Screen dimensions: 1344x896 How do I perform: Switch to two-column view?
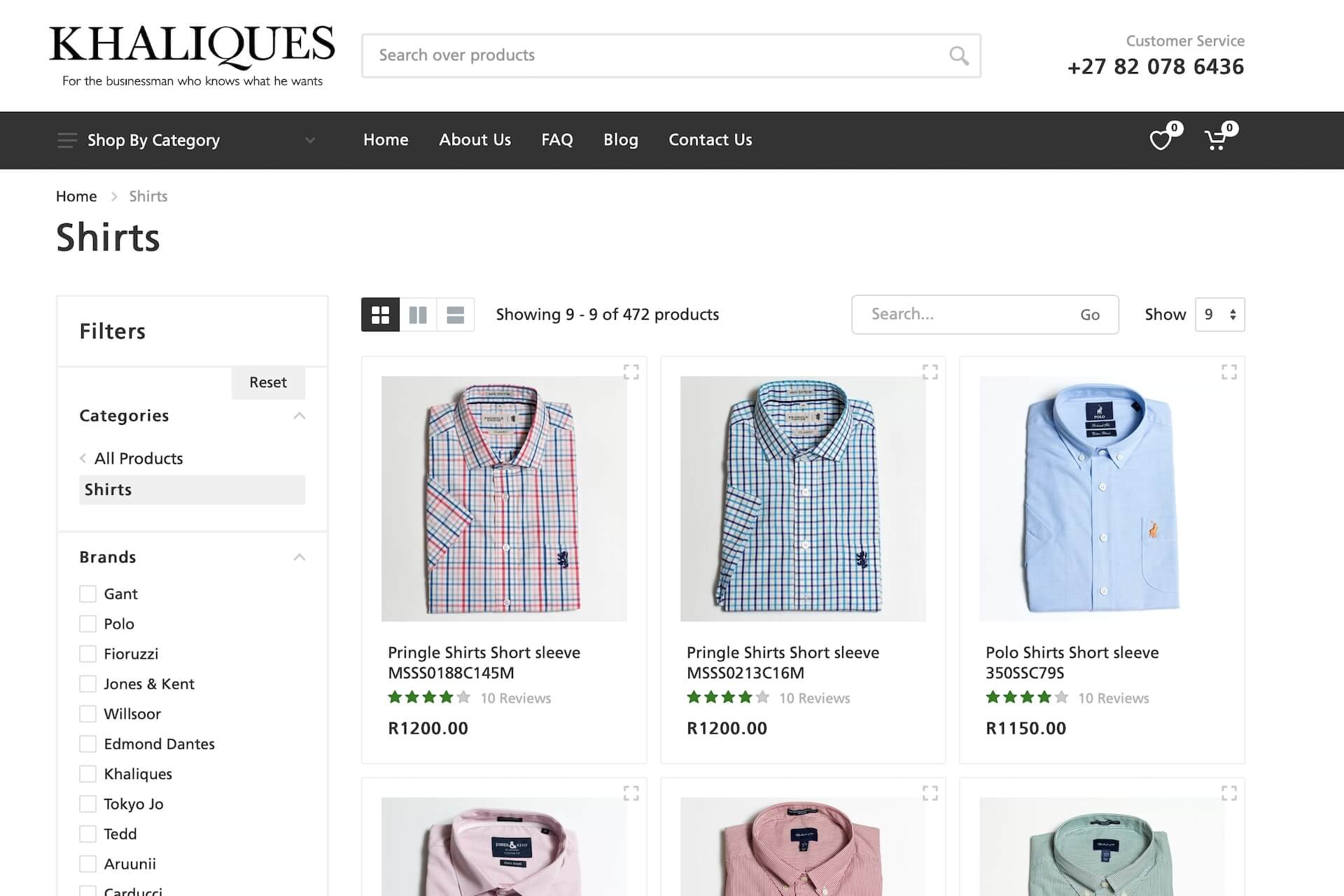[418, 314]
